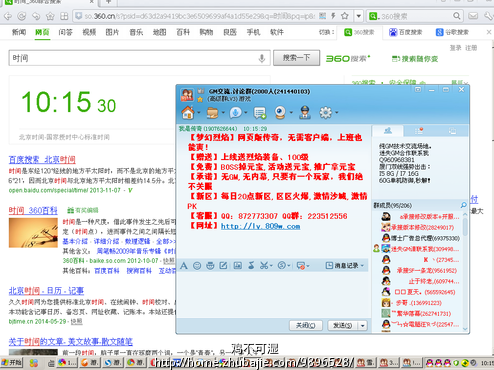Start video via the webcam icon
The height and width of the screenshot is (370, 494).
tap(280, 113)
